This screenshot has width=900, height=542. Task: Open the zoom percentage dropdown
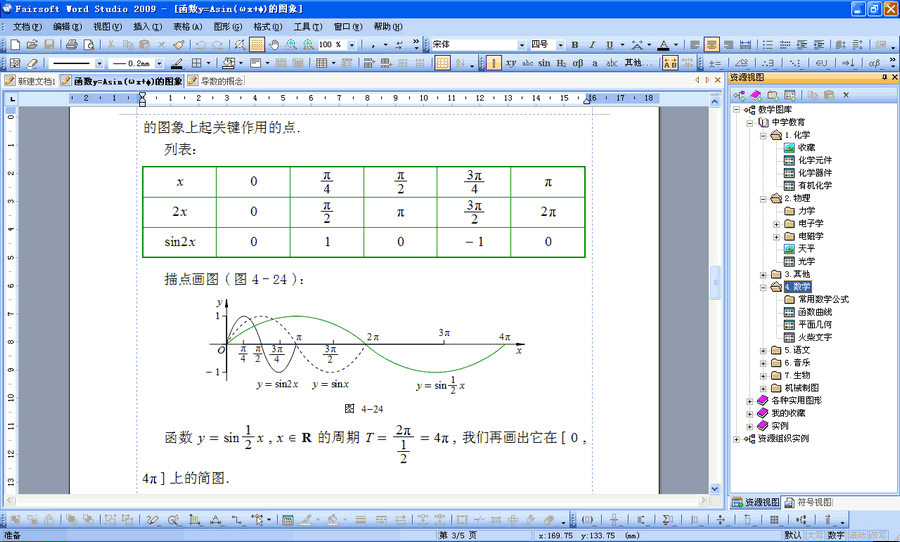tap(352, 44)
